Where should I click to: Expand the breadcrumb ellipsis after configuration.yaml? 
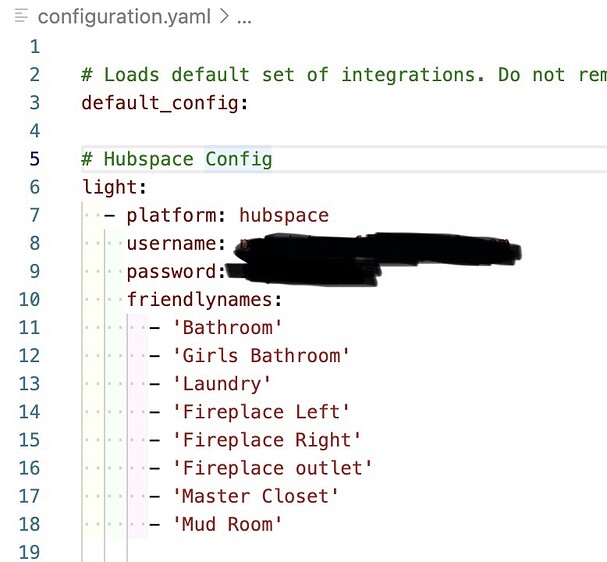(242, 18)
